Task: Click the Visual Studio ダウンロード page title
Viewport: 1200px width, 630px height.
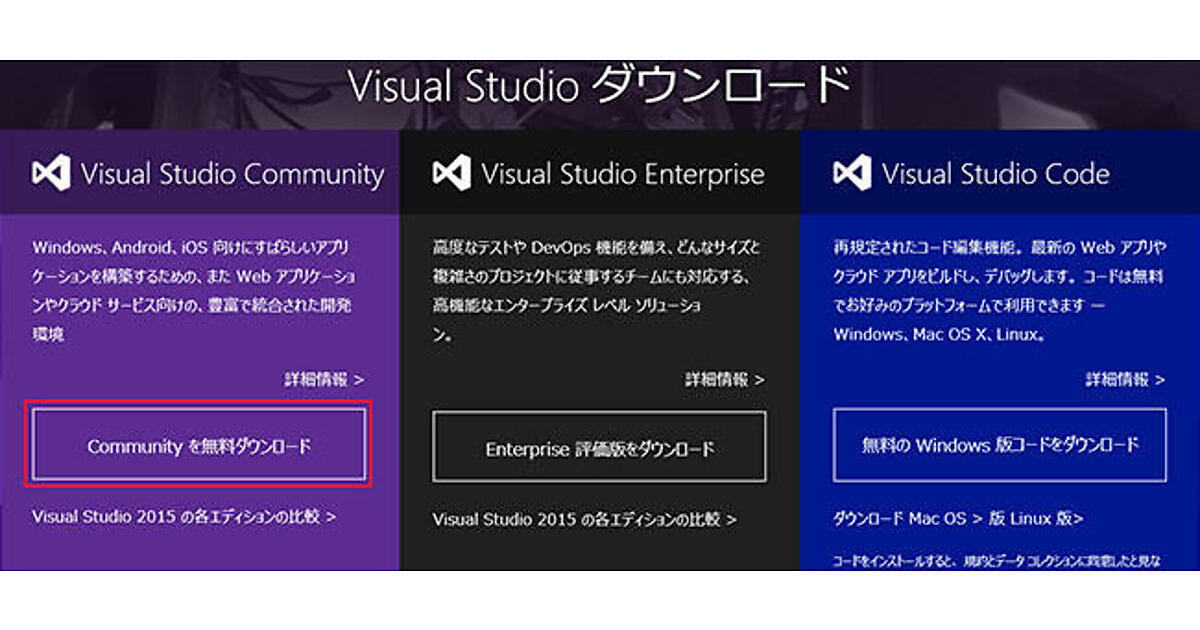Action: click(599, 86)
